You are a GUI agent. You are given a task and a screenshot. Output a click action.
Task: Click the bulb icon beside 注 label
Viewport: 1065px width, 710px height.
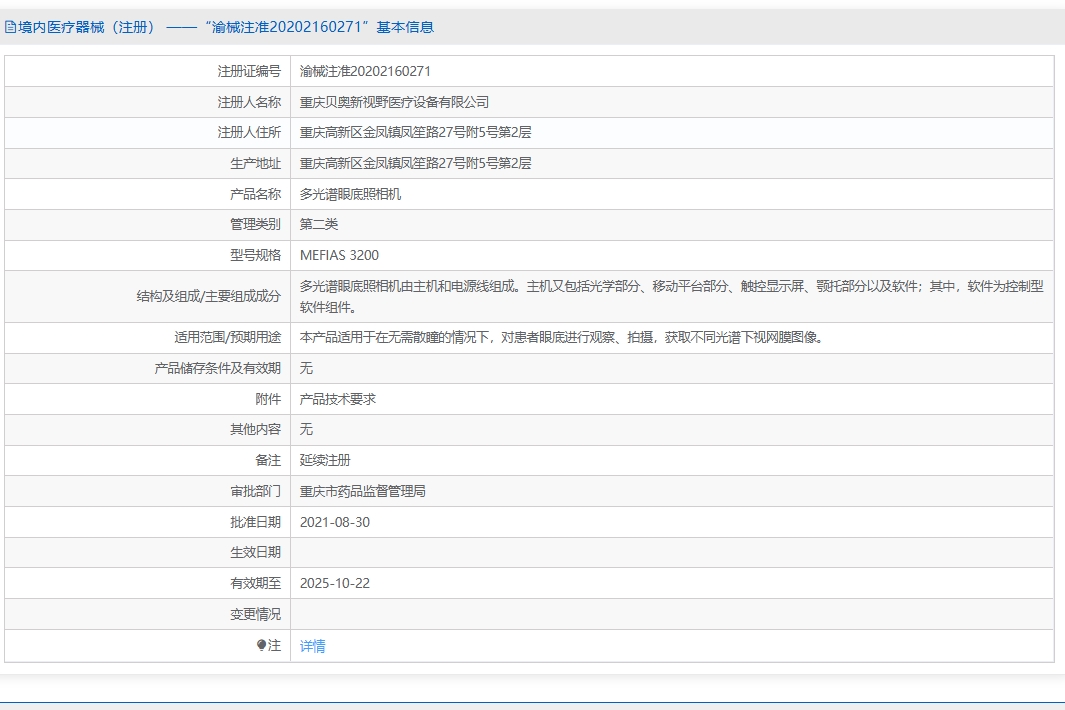261,645
